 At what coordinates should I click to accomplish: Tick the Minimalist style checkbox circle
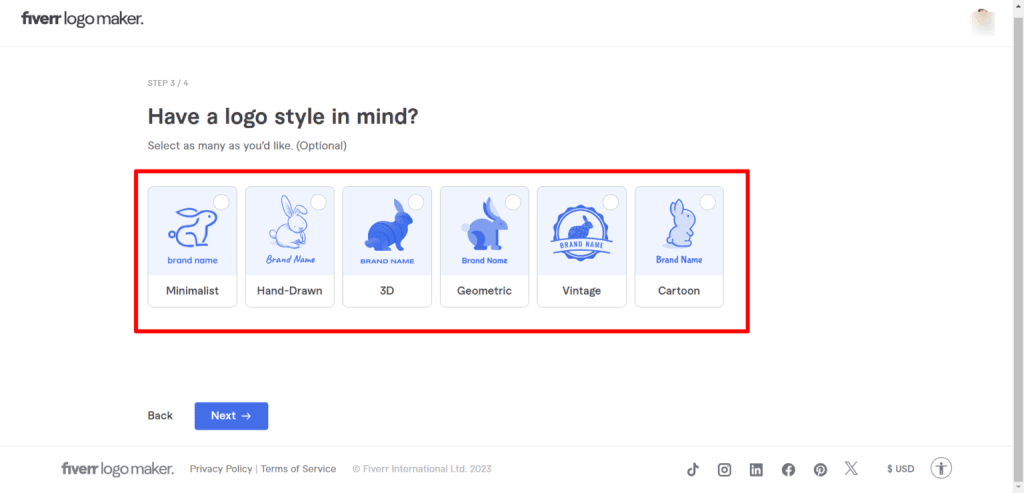pyautogui.click(x=221, y=202)
